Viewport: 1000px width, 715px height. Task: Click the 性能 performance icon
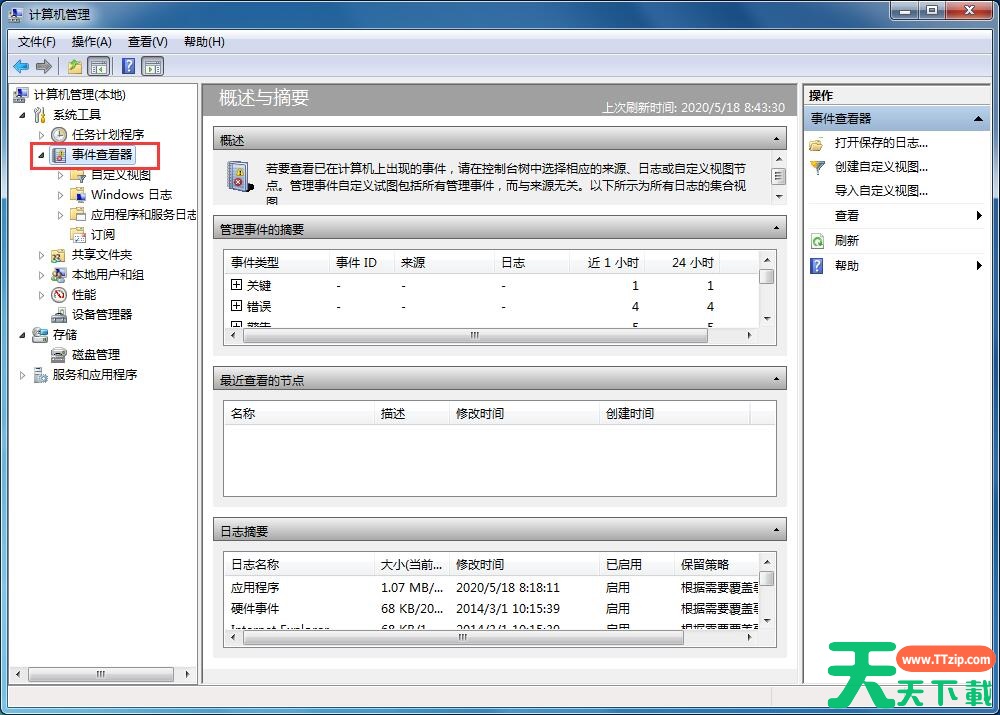pos(60,295)
